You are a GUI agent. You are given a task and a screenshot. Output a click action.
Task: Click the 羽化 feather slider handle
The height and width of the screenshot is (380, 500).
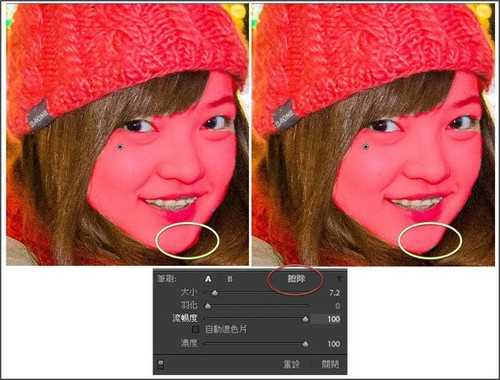(208, 305)
